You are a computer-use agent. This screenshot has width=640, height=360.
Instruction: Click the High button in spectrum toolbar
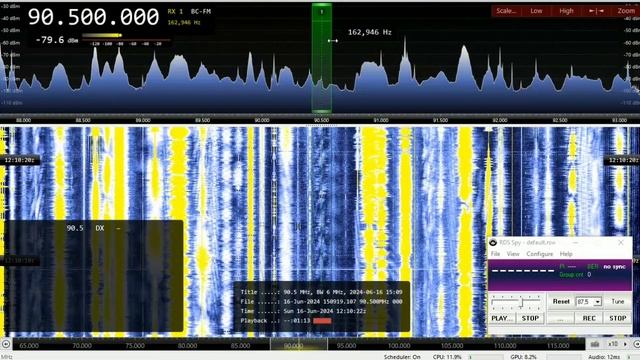566,11
